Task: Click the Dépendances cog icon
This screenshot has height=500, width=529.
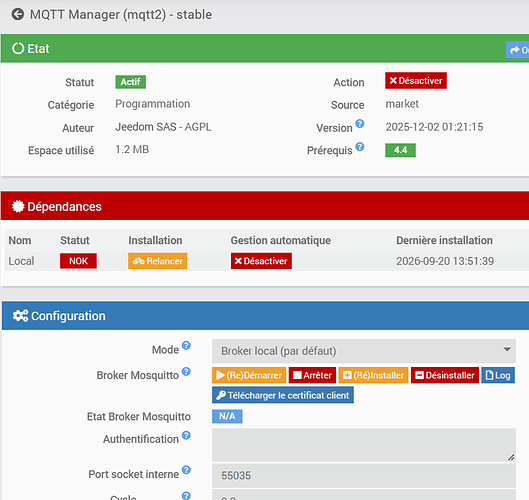Action: pyautogui.click(x=18, y=206)
